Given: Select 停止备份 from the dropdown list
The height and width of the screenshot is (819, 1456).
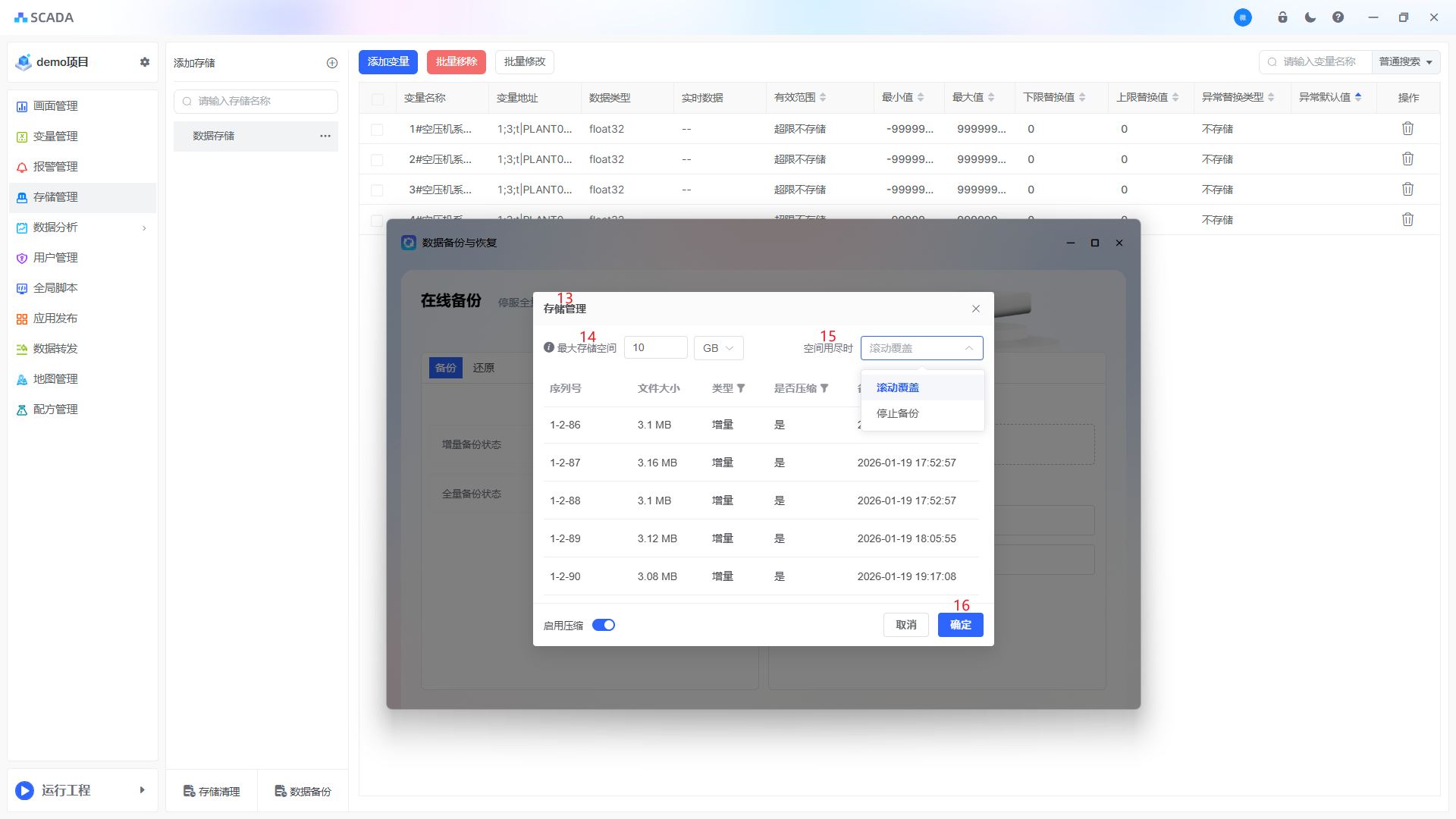Looking at the screenshot, I should 898,413.
